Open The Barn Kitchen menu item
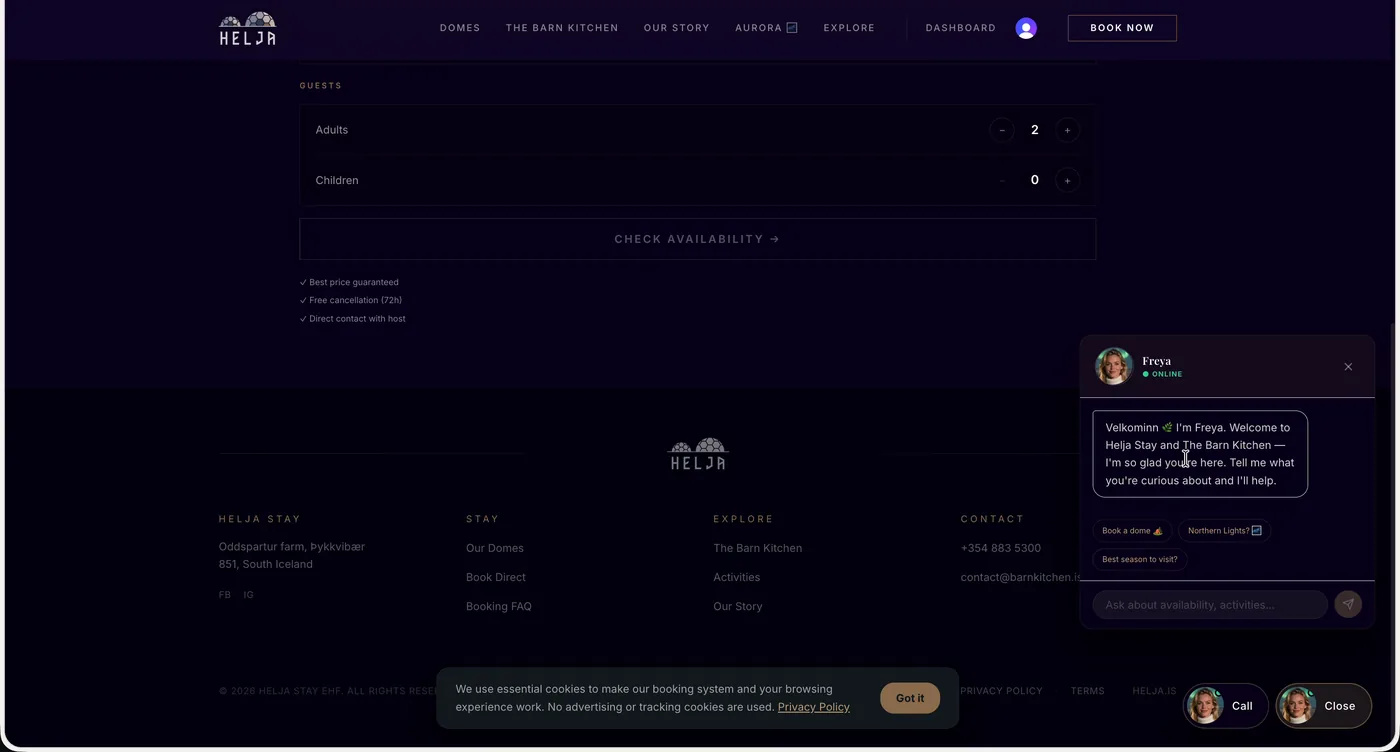1400x752 pixels. (562, 28)
